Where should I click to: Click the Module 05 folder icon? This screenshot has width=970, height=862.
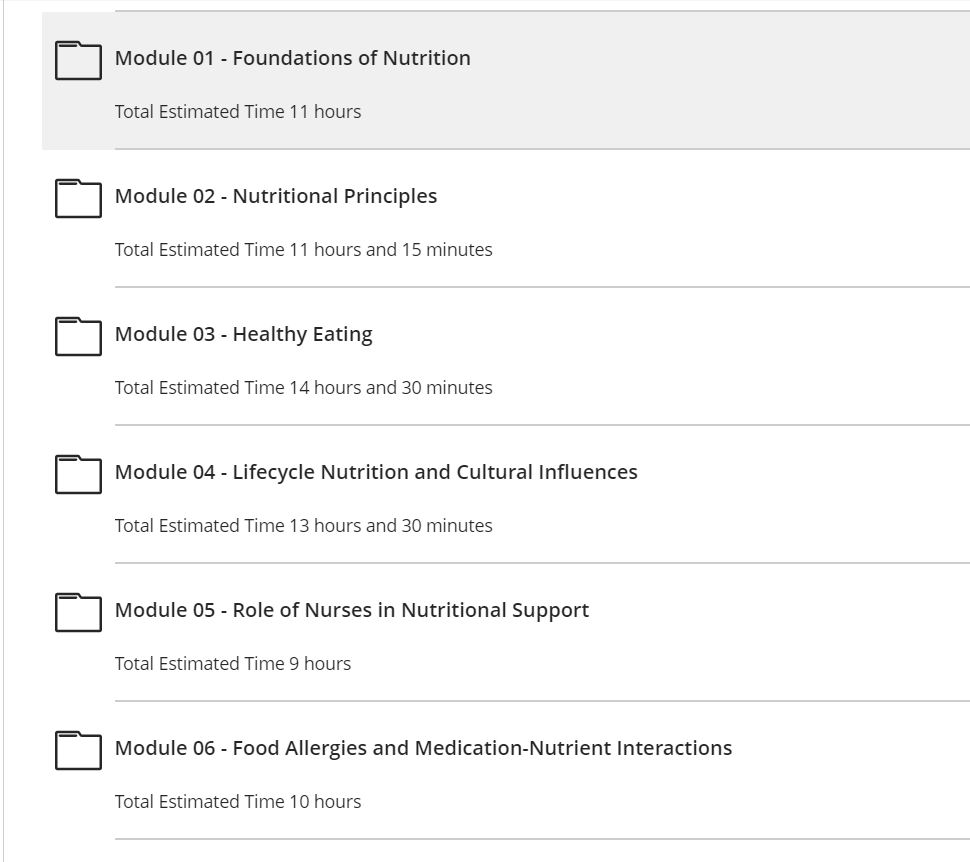point(79,612)
